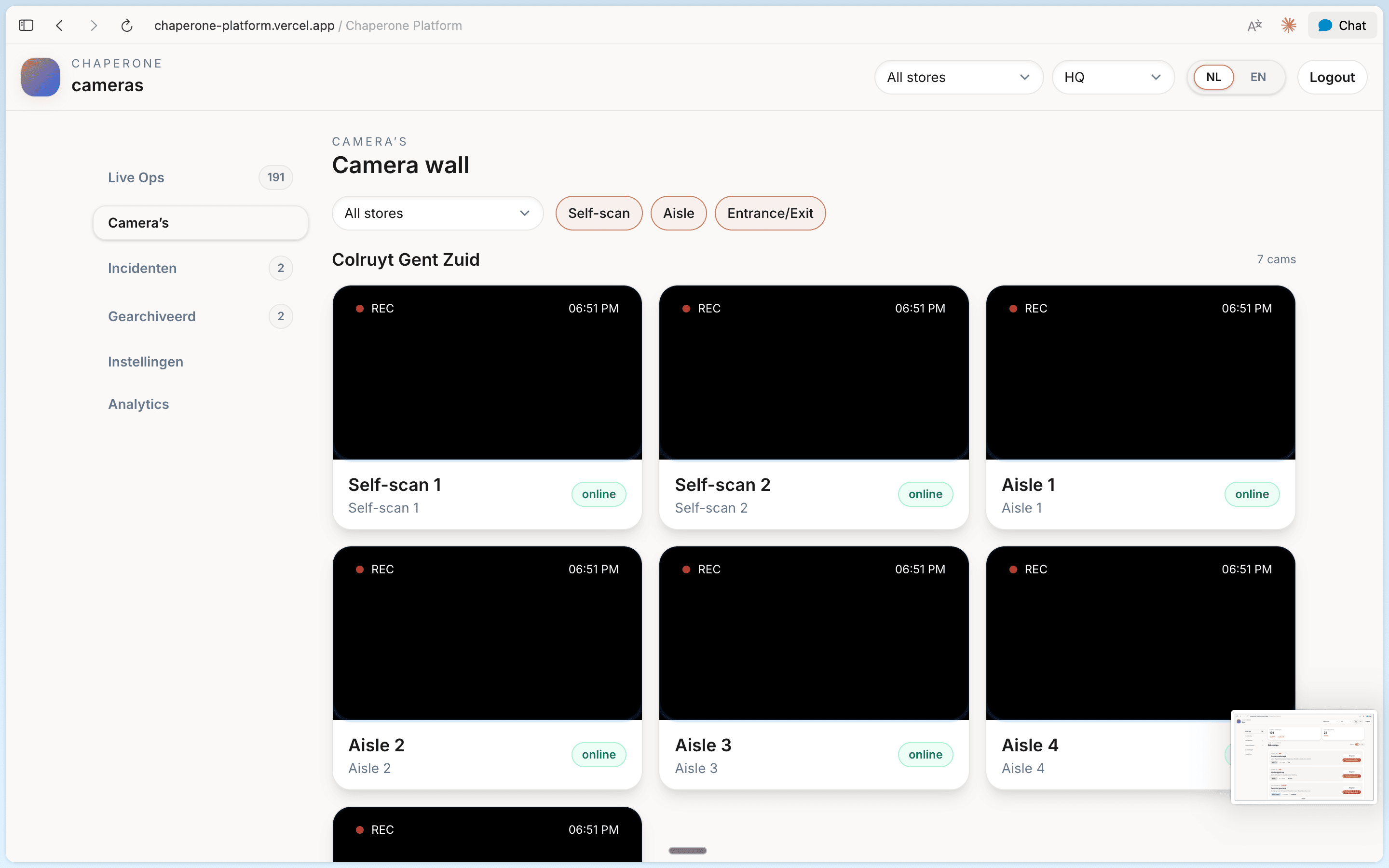Screen dimensions: 1389x868
Task: Select Camera's in the sidebar
Action: pos(200,223)
